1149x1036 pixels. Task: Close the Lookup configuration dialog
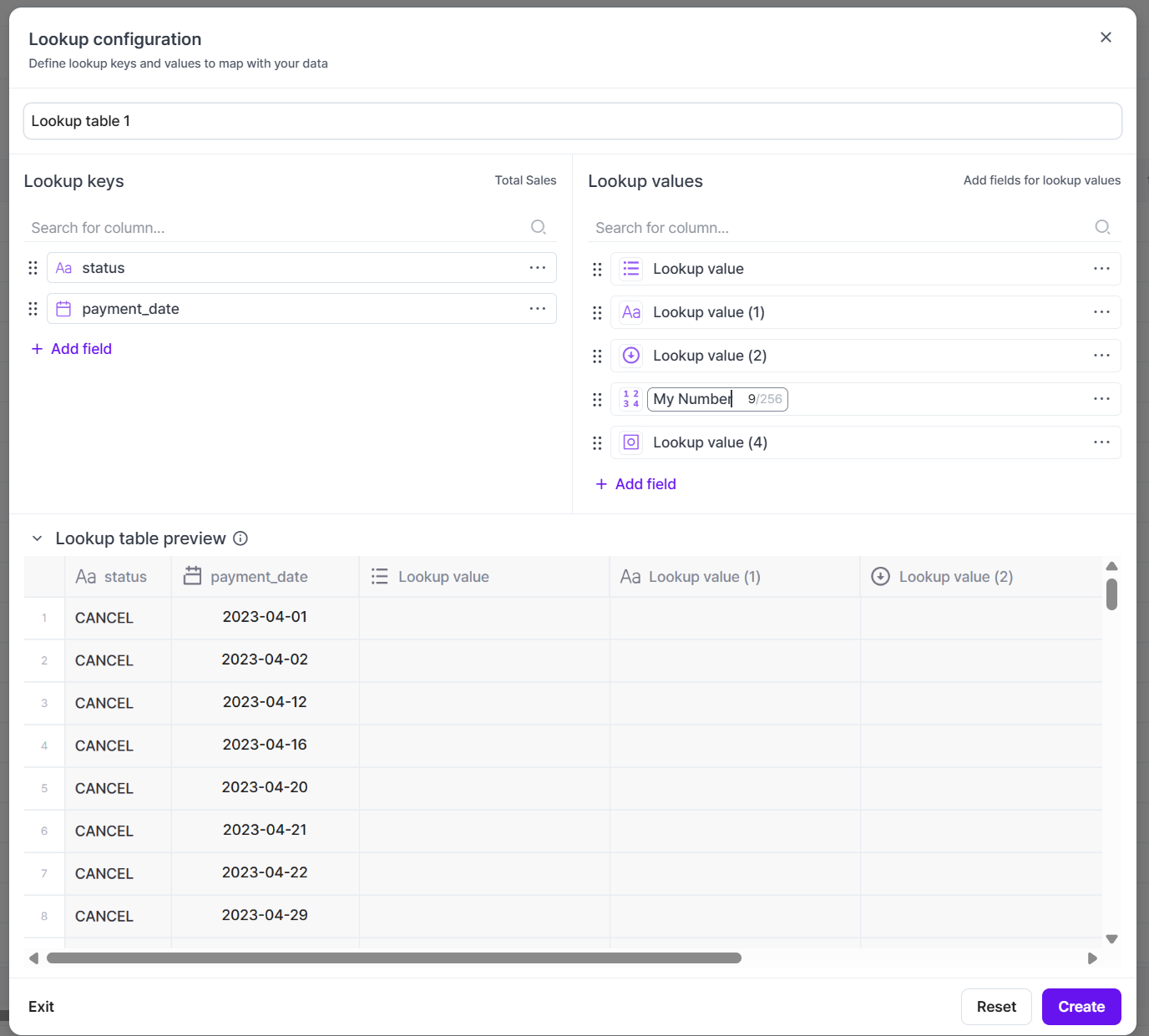point(1106,38)
